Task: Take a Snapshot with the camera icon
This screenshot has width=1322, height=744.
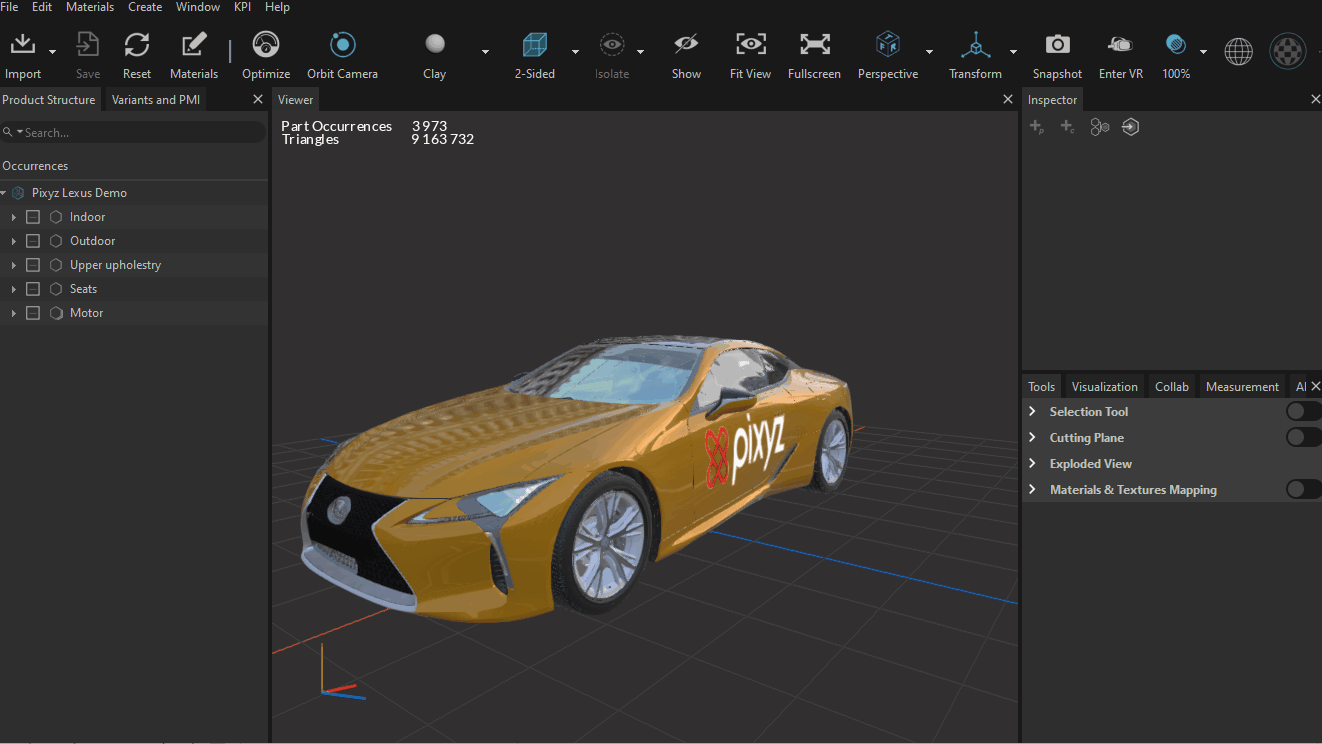Action: point(1057,45)
